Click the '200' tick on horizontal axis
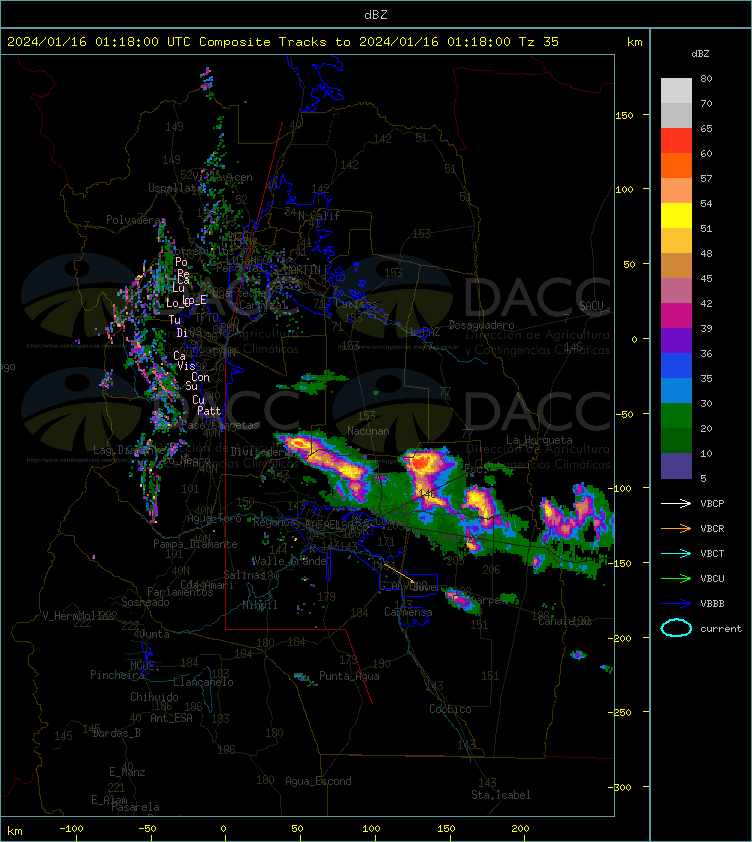 [520, 829]
